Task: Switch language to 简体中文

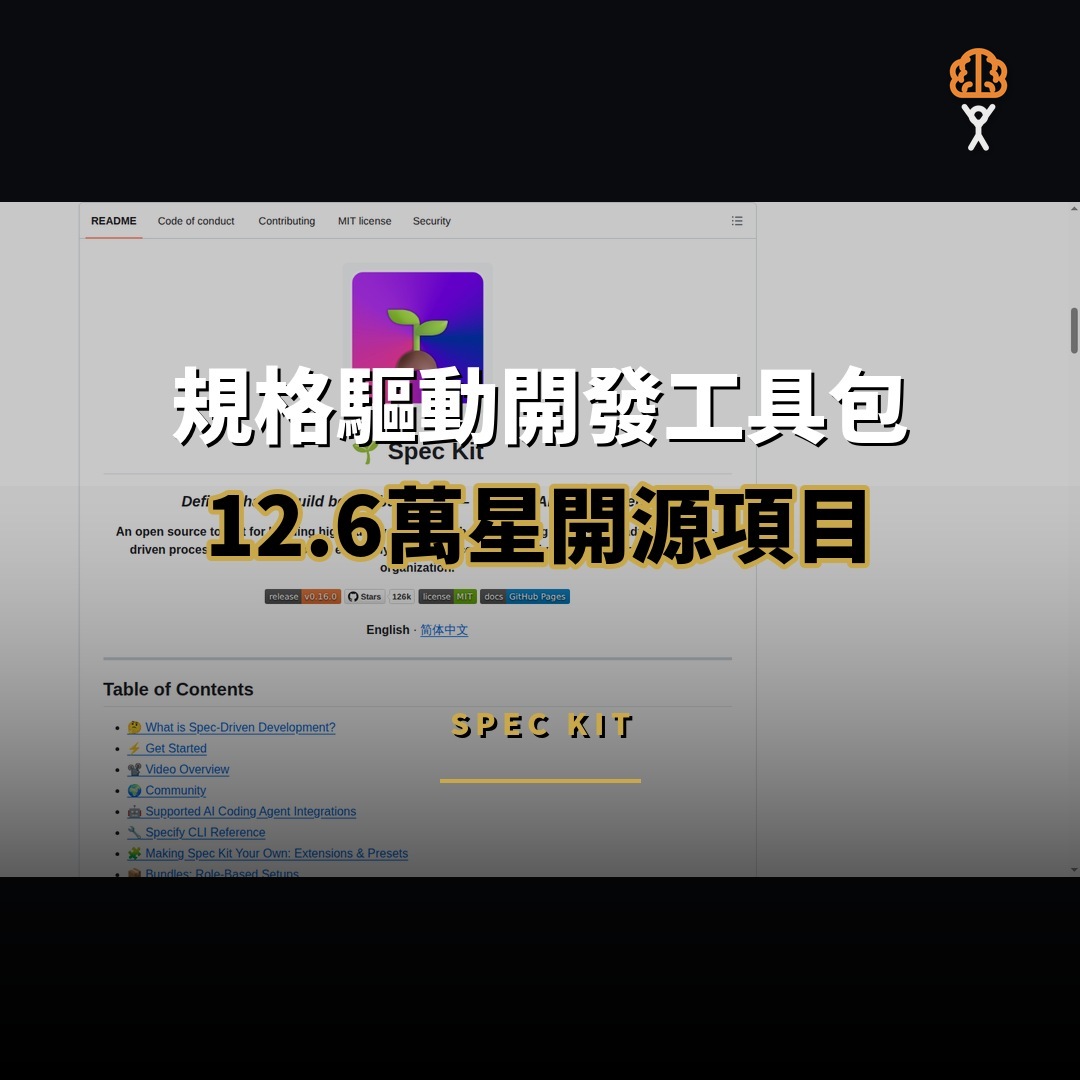Action: [444, 630]
